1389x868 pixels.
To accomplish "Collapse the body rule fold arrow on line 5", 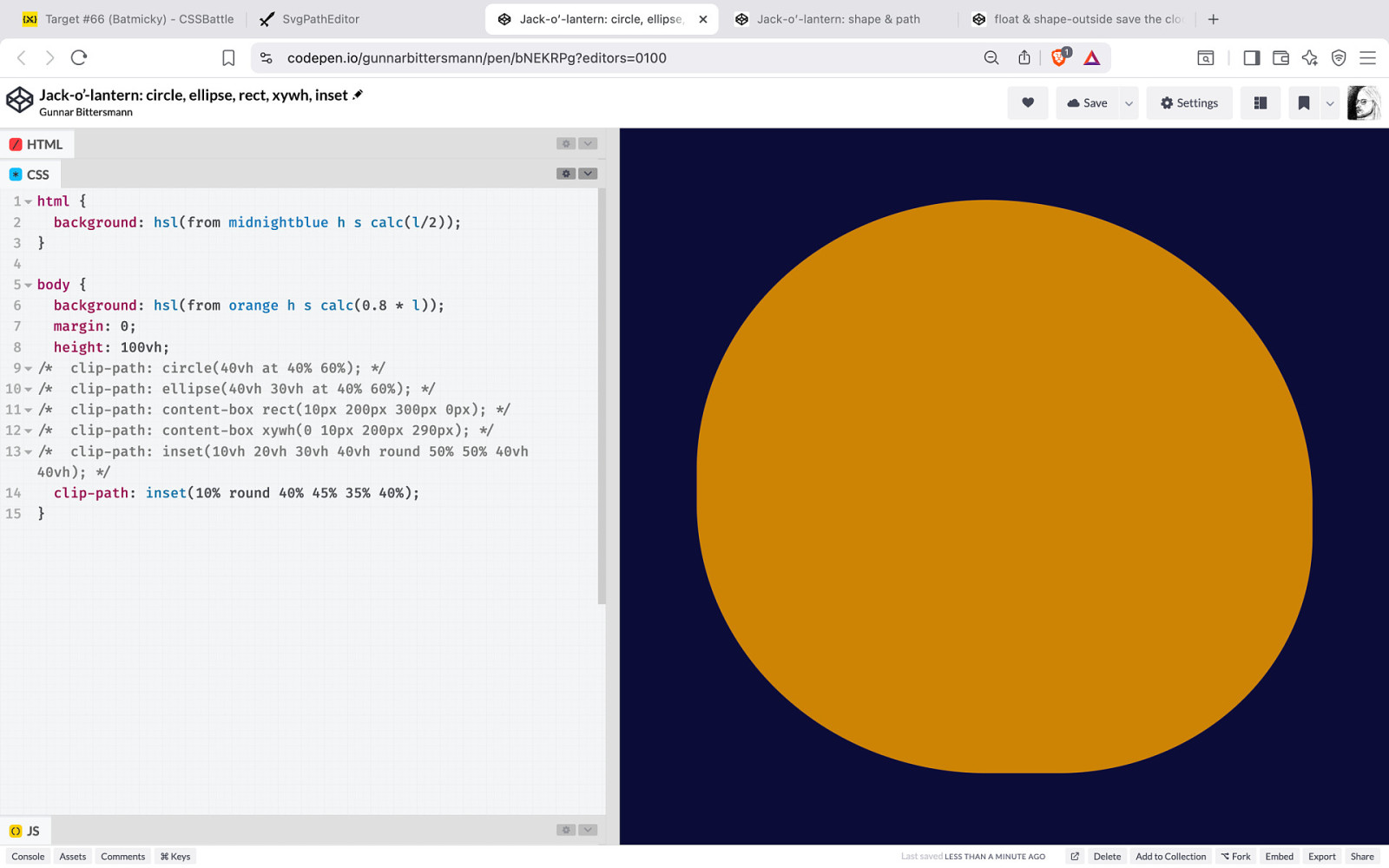I will point(29,285).
